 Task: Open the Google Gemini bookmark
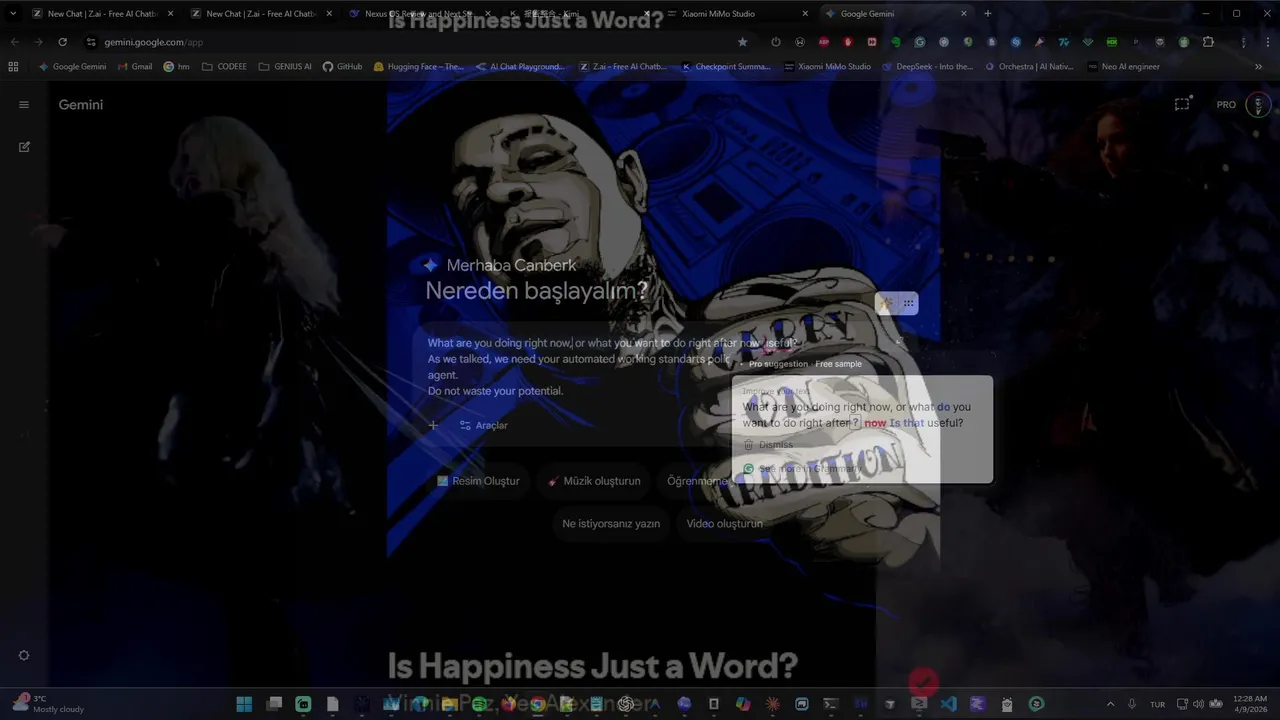pyautogui.click(x=72, y=67)
